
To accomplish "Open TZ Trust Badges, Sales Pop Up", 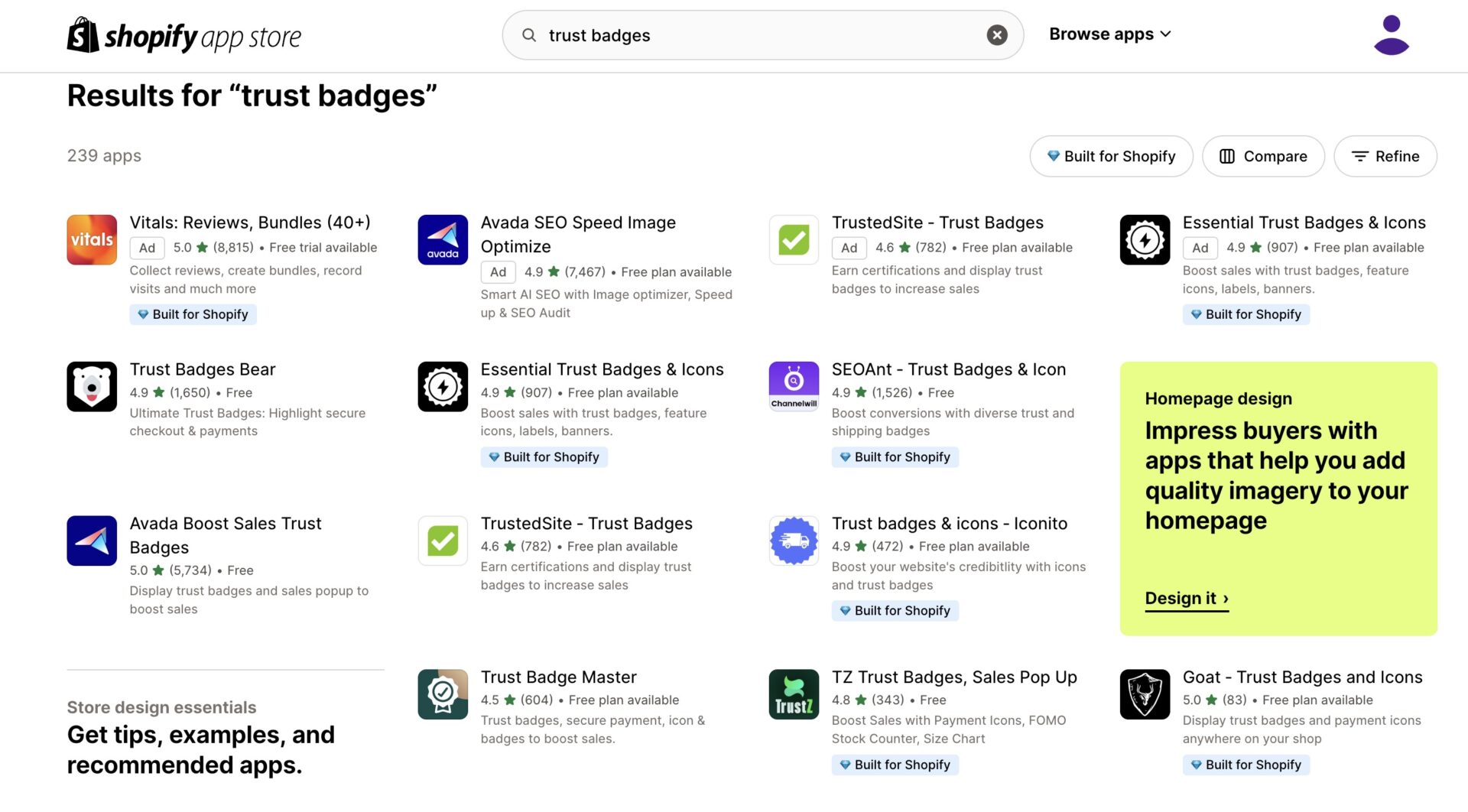I will coord(954,677).
